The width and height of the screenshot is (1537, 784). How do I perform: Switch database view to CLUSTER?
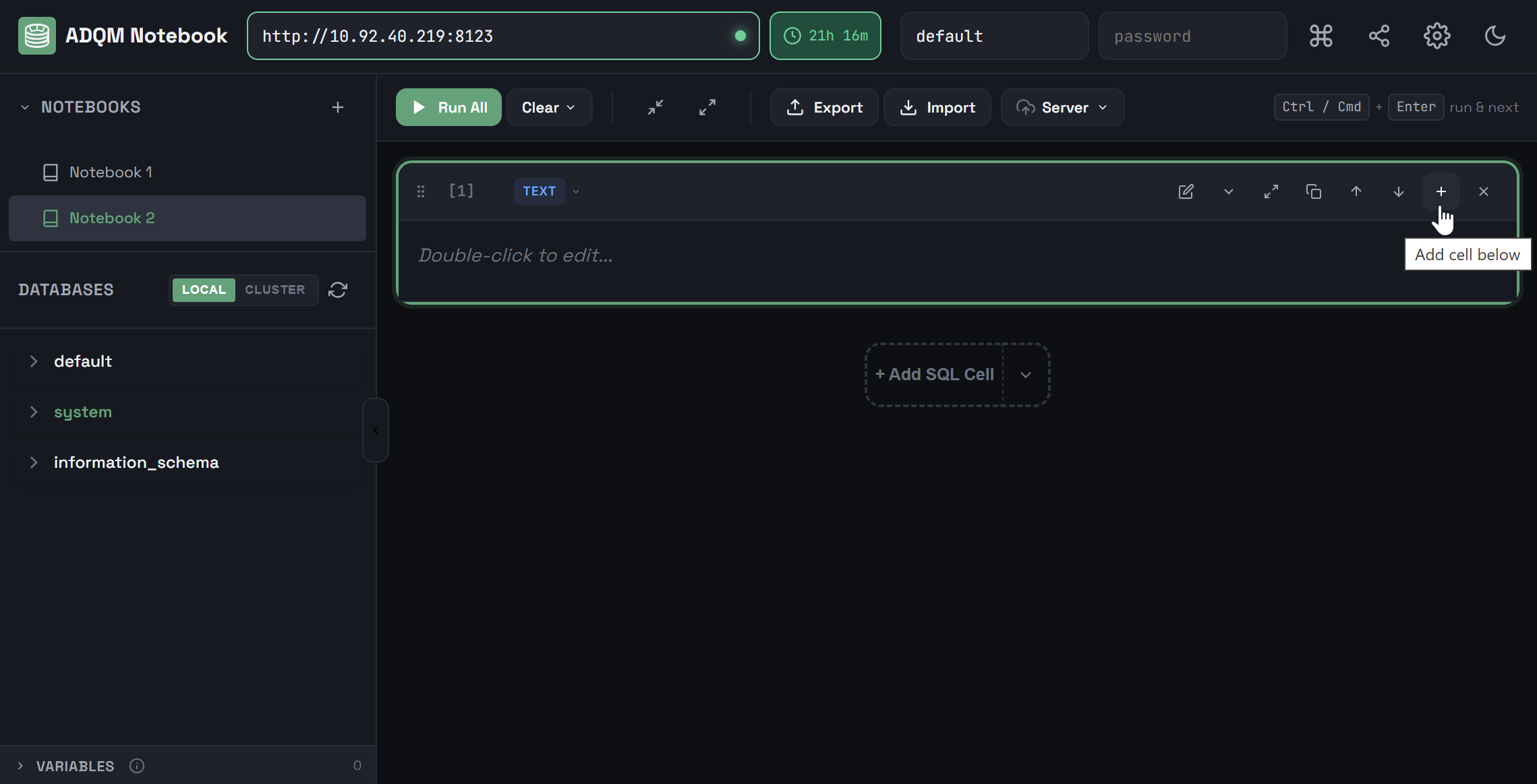coord(274,290)
